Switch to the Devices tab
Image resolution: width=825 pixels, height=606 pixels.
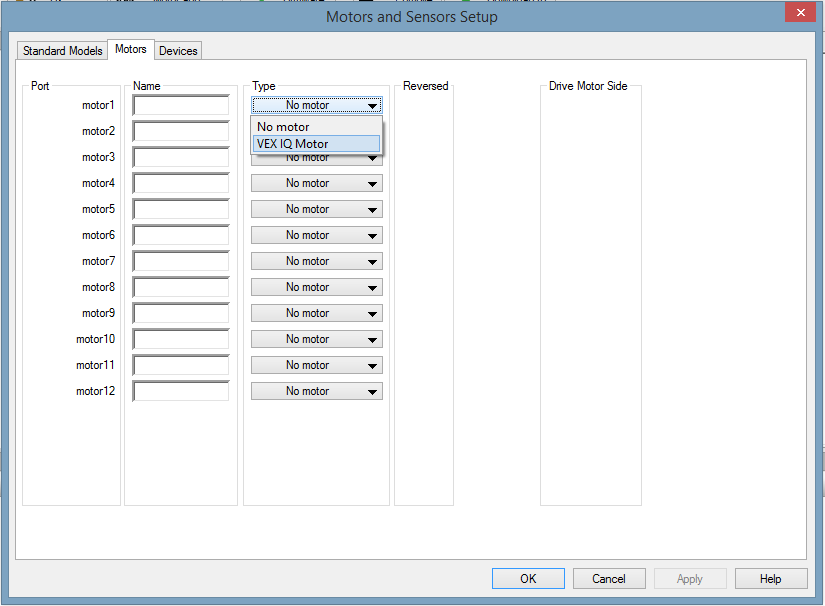coord(178,50)
